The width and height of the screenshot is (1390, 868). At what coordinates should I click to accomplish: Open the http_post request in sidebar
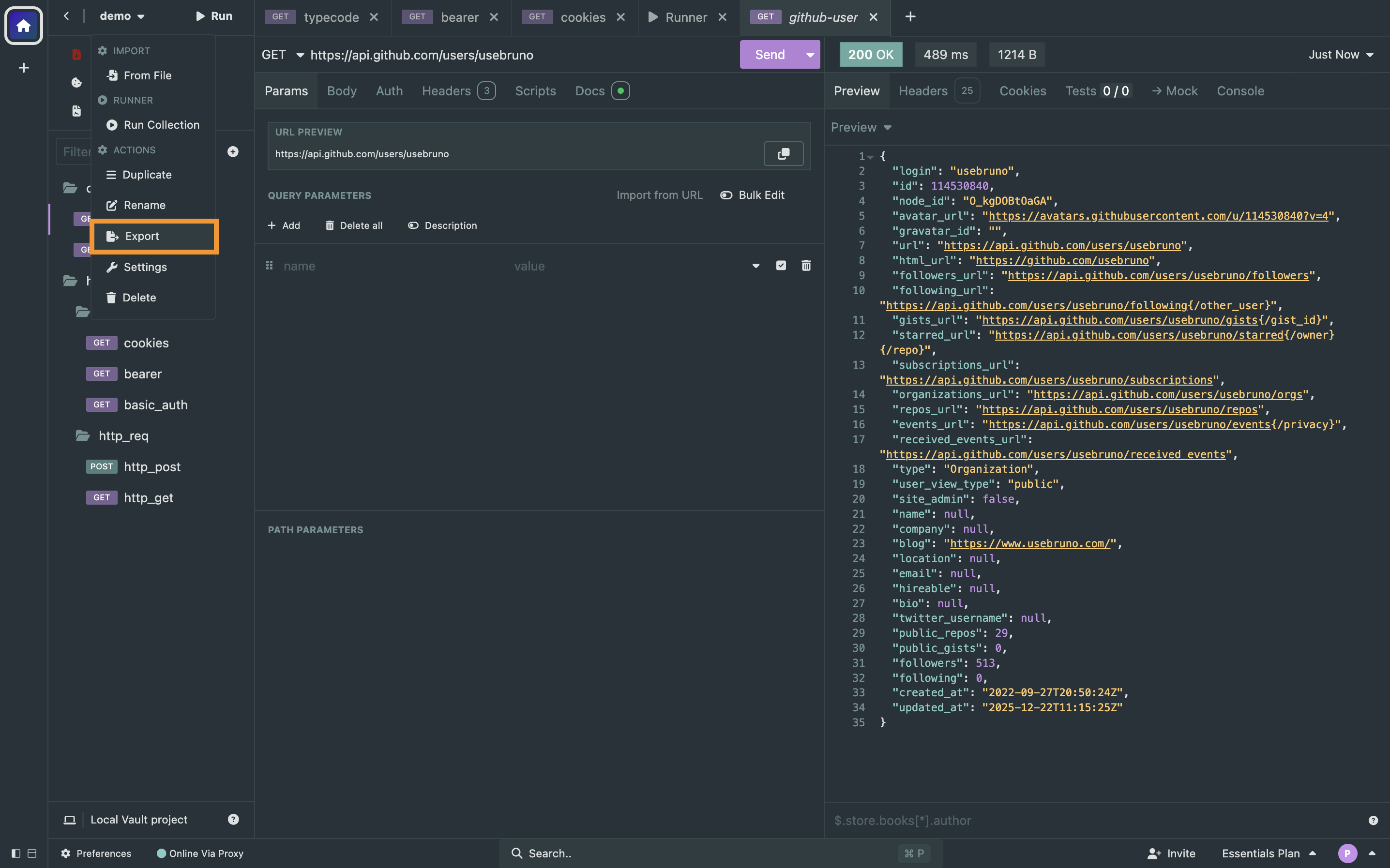coord(152,467)
